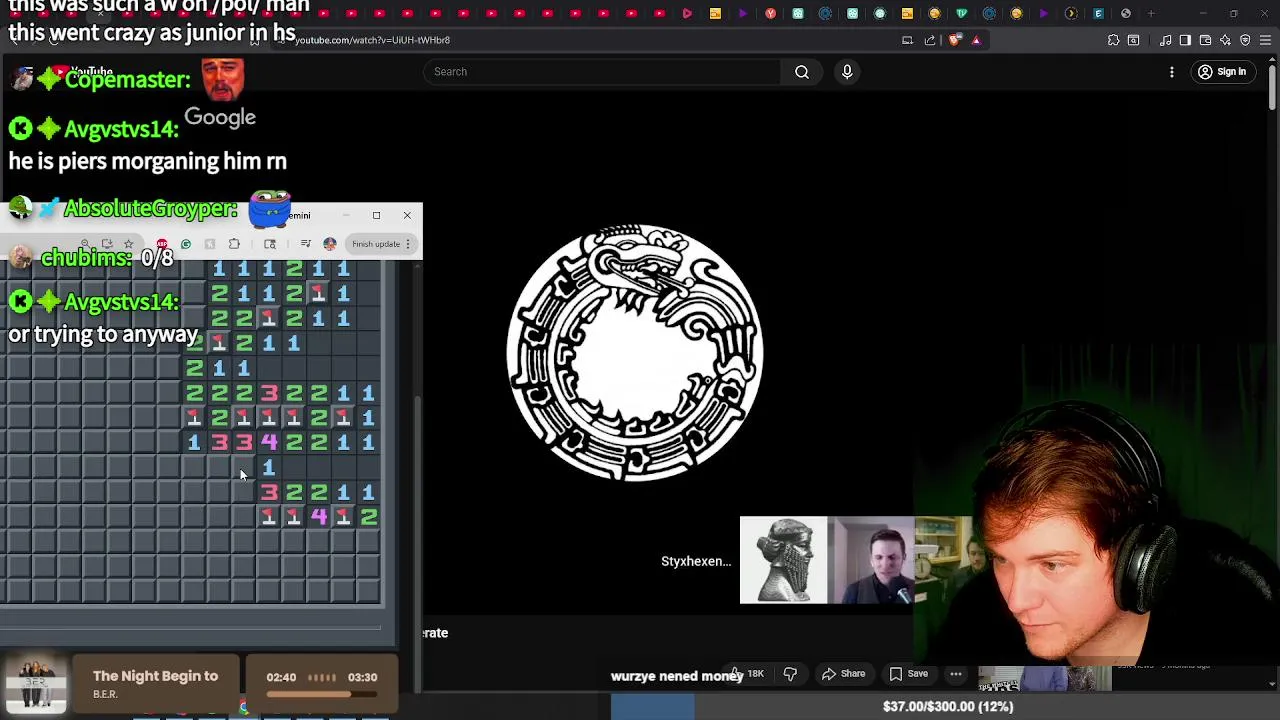The height and width of the screenshot is (720, 1280).
Task: Click The Night Begin to song title
Action: tap(155, 676)
